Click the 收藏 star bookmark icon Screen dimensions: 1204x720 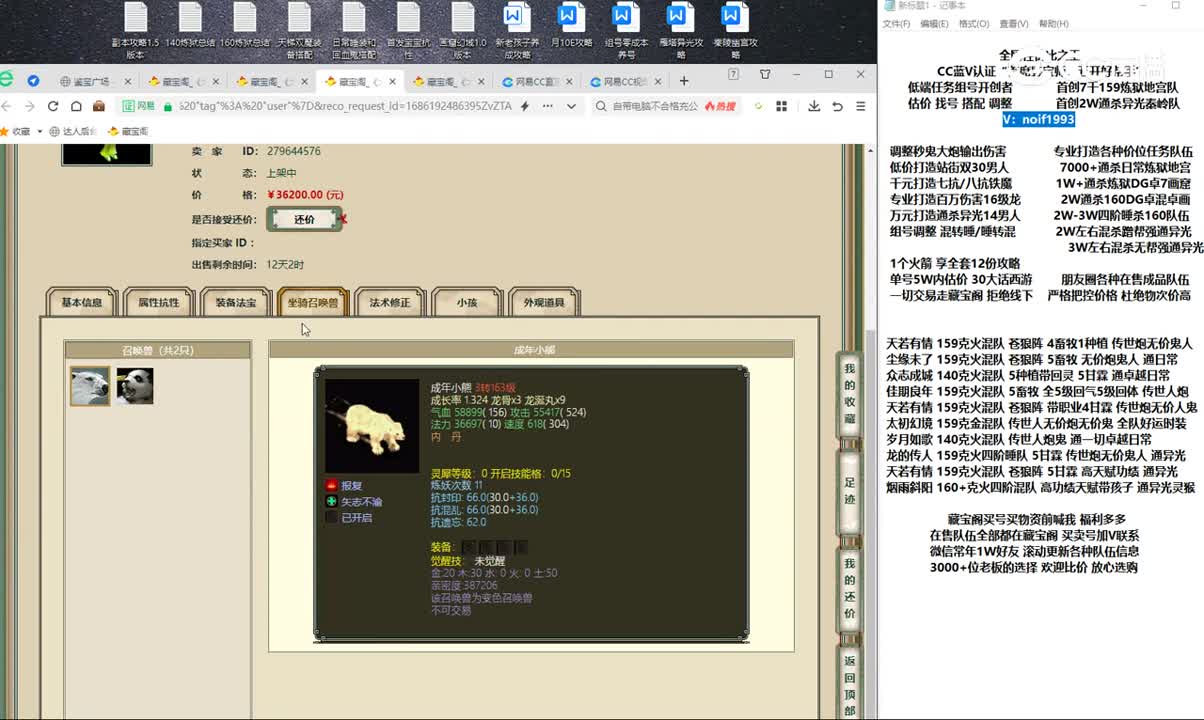coord(3,131)
